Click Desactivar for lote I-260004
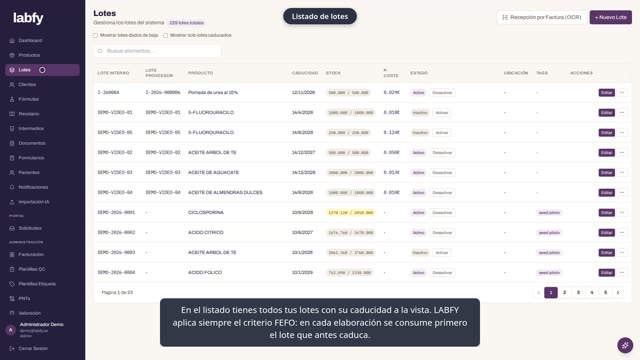 pos(442,93)
